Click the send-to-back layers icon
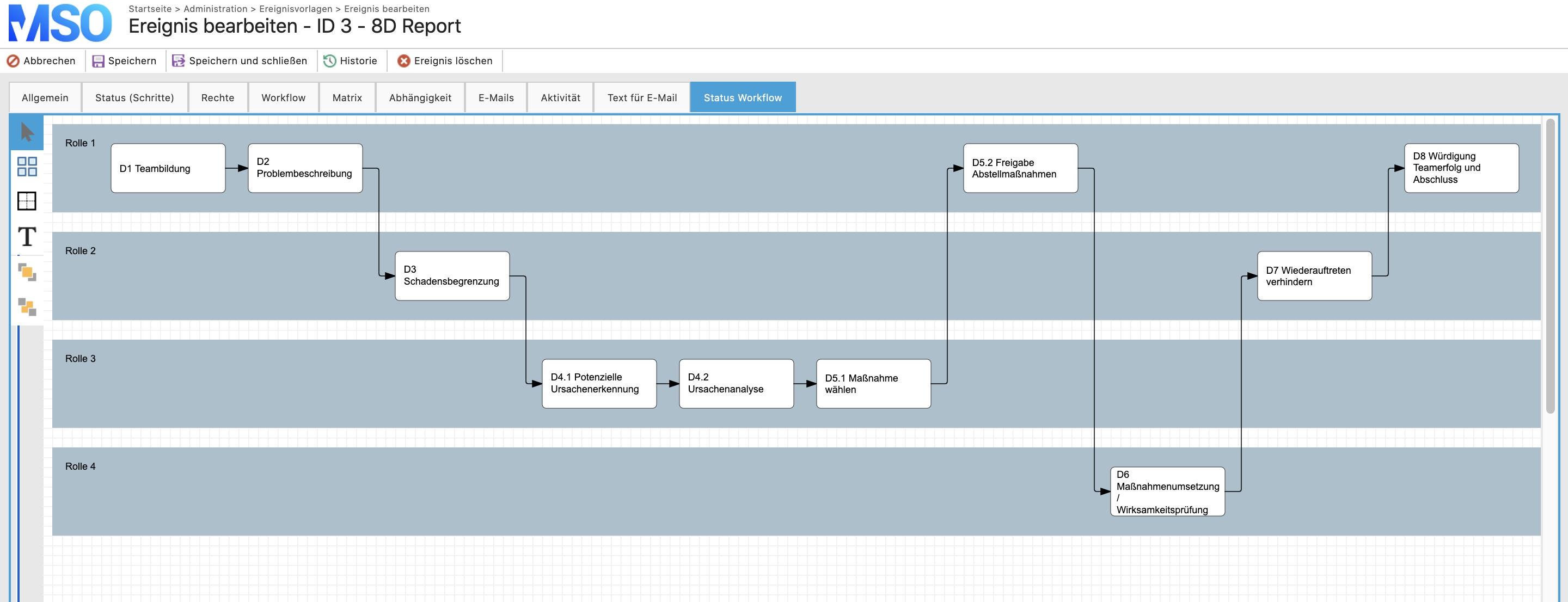This screenshot has width=1568, height=602. coord(27,307)
